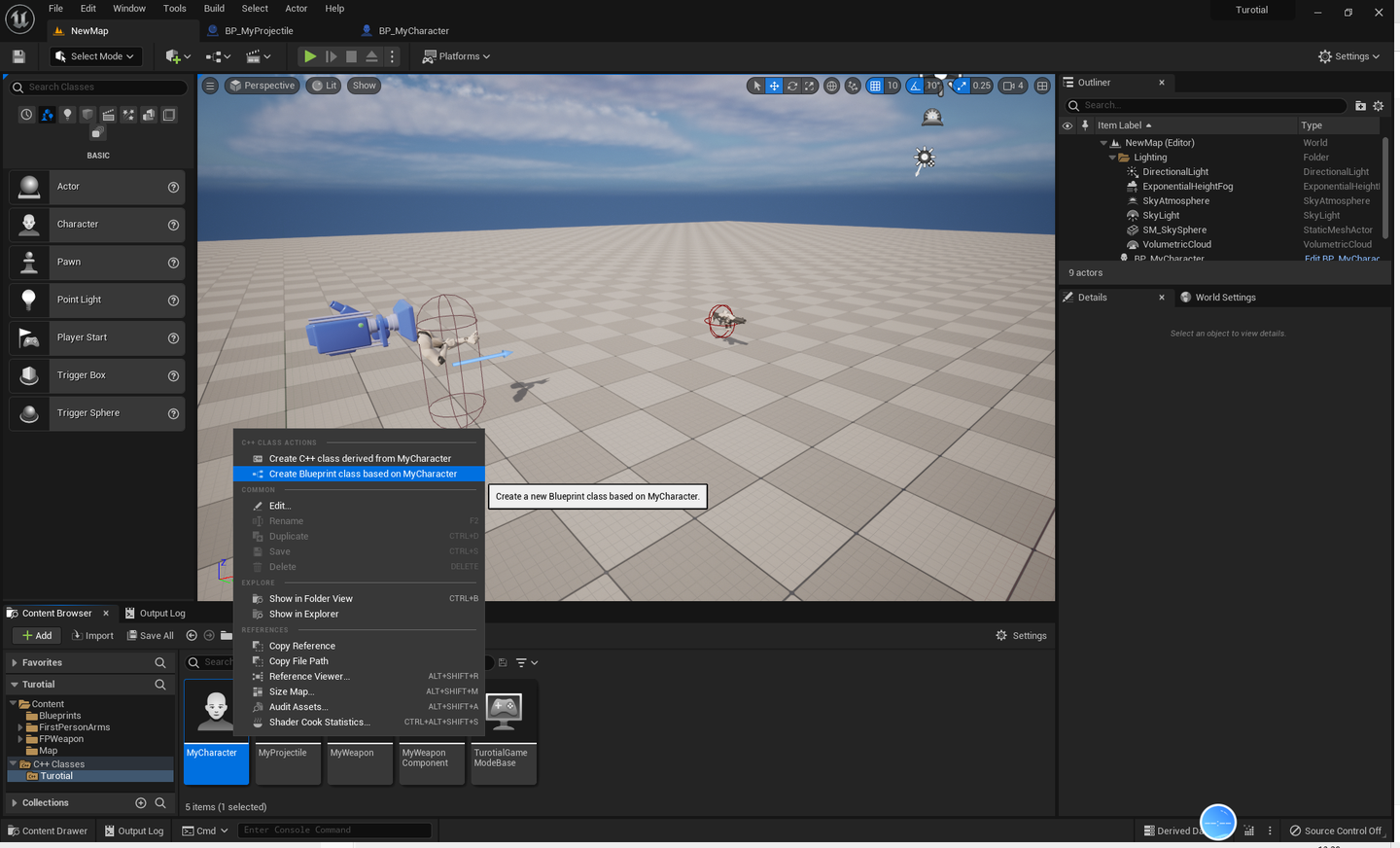1400x848 pixels.
Task: Collapse the Lighting folder in the Outliner
Action: [x=1114, y=157]
